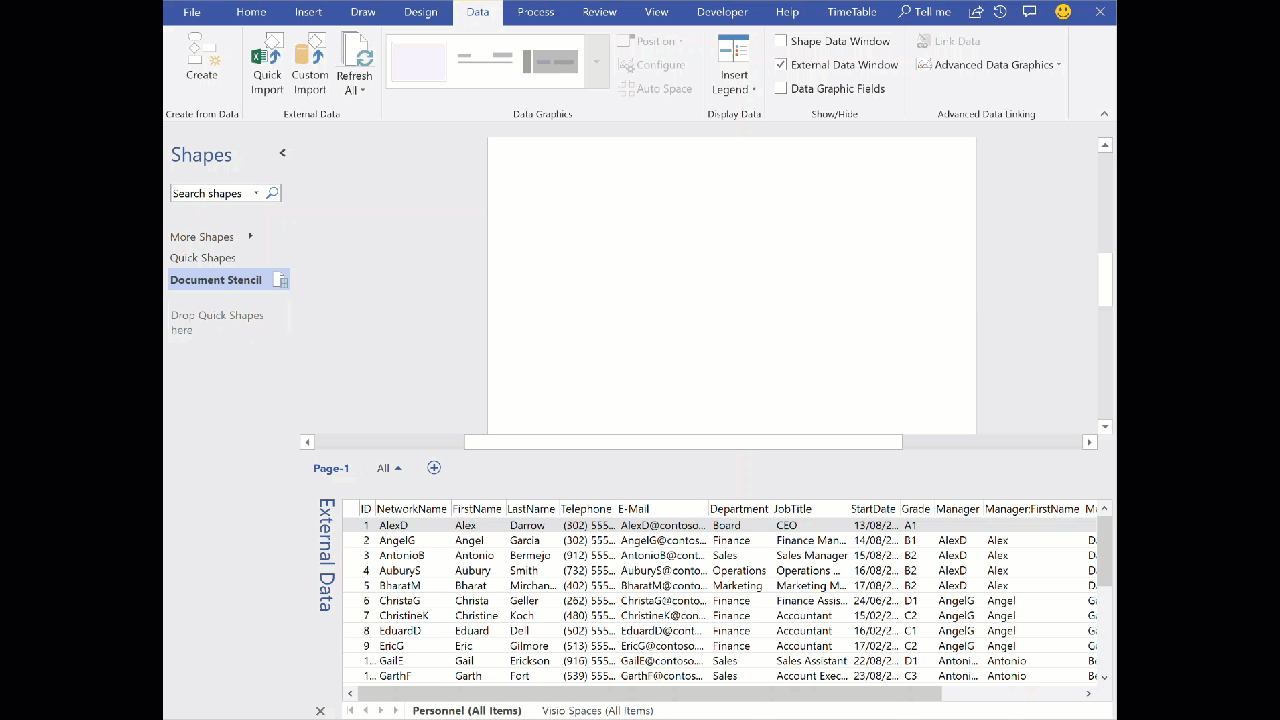Click the smiley feedback icon
Screen dimensions: 1280x720
1063,12
